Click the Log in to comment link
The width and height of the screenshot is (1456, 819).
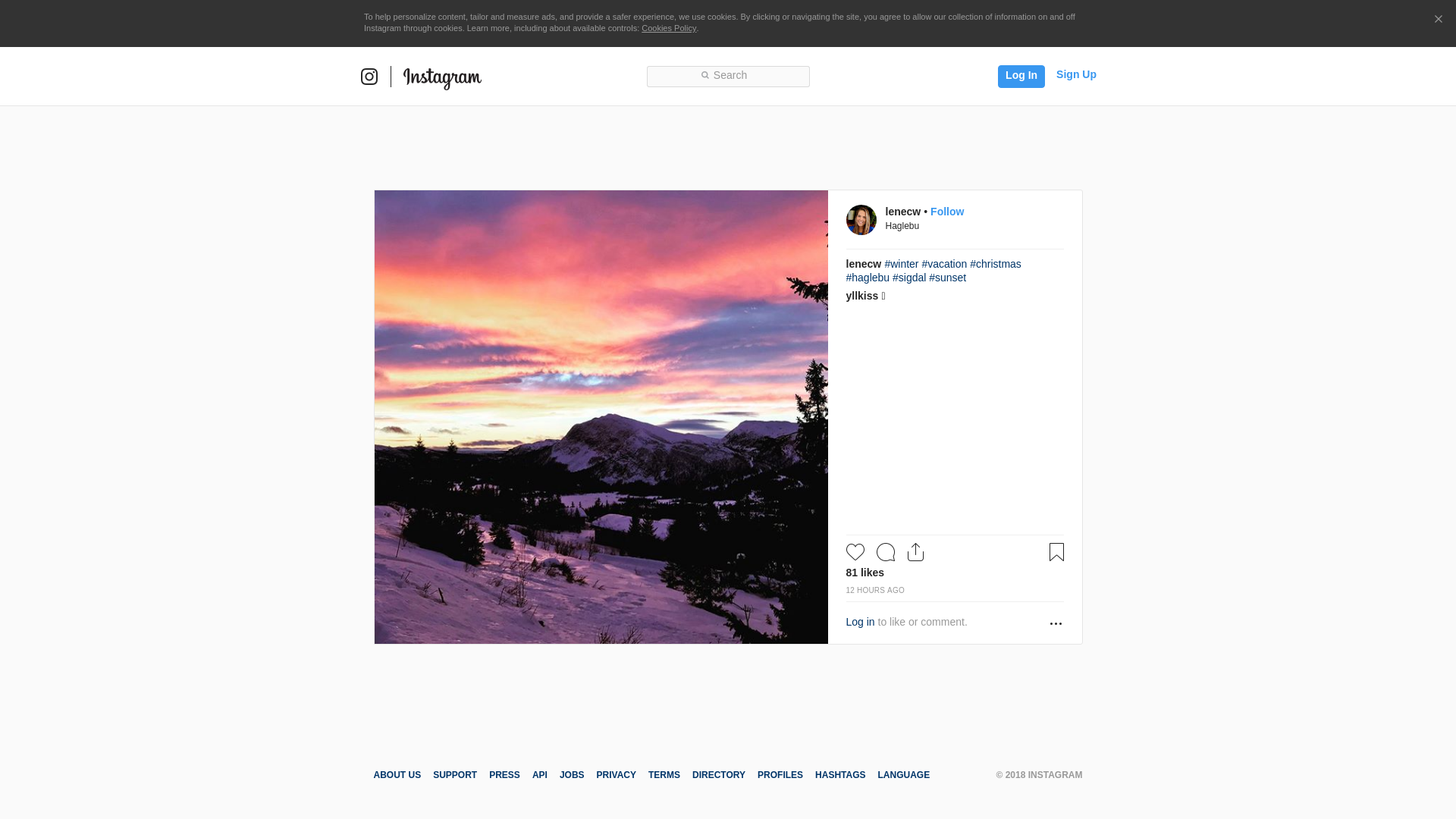(860, 622)
